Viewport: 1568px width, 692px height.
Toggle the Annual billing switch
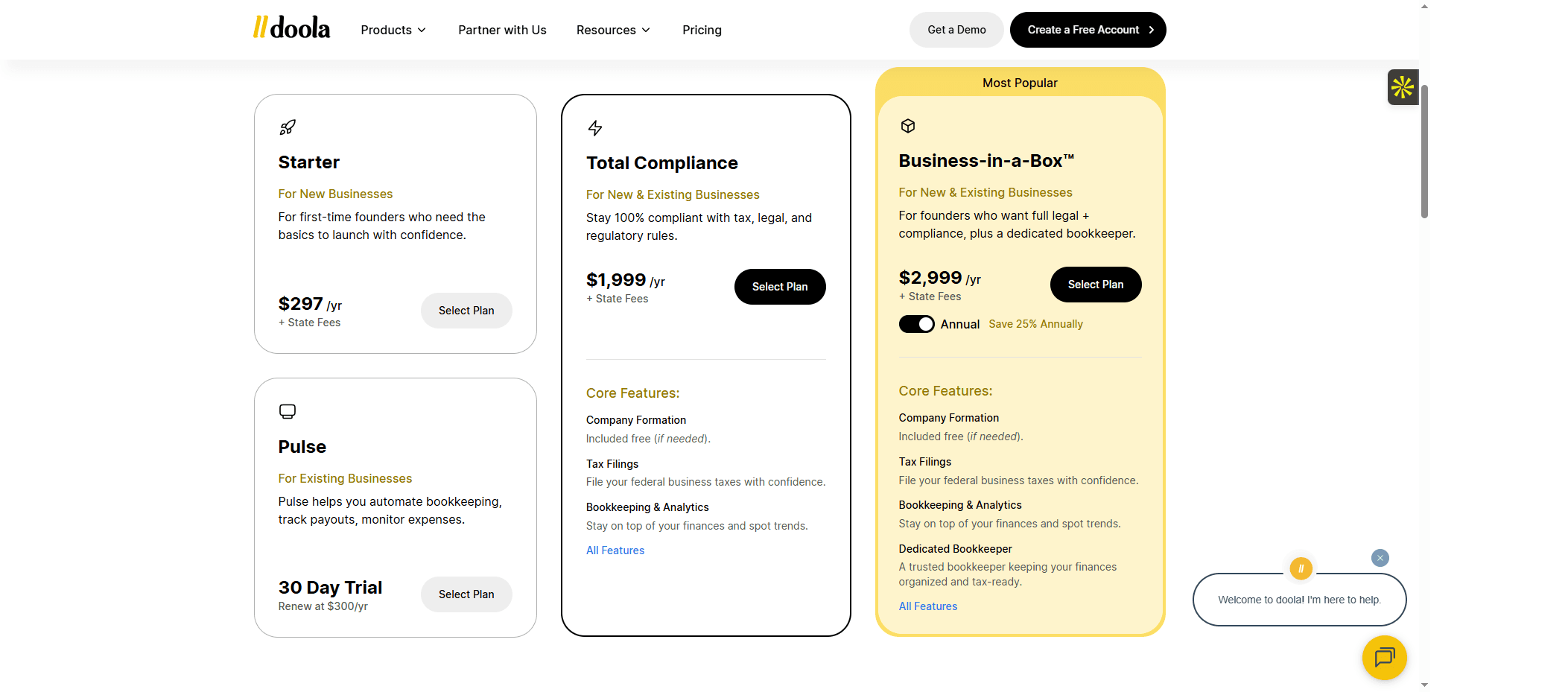tap(916, 324)
